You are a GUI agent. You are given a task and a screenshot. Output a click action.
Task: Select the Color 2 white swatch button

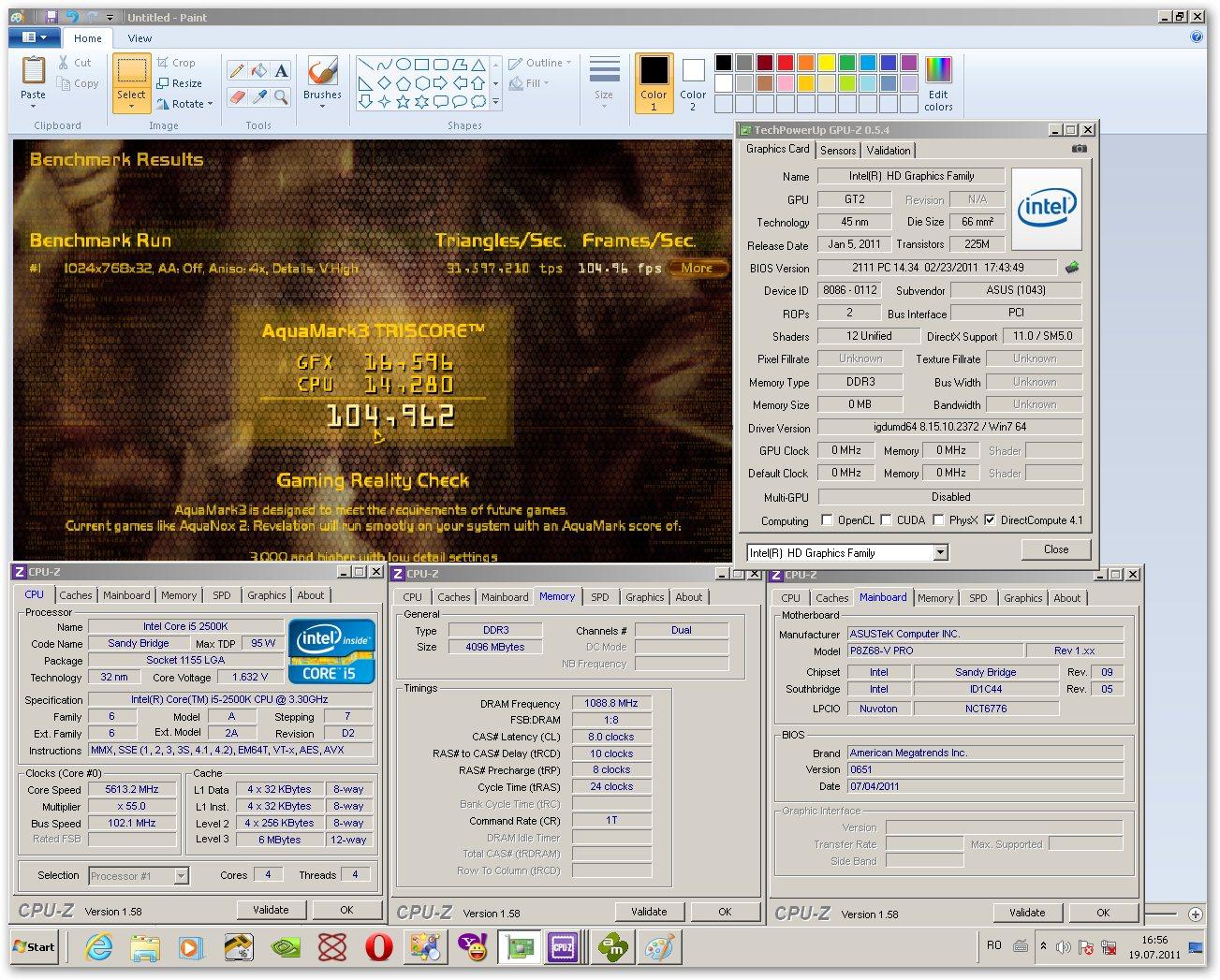693,83
